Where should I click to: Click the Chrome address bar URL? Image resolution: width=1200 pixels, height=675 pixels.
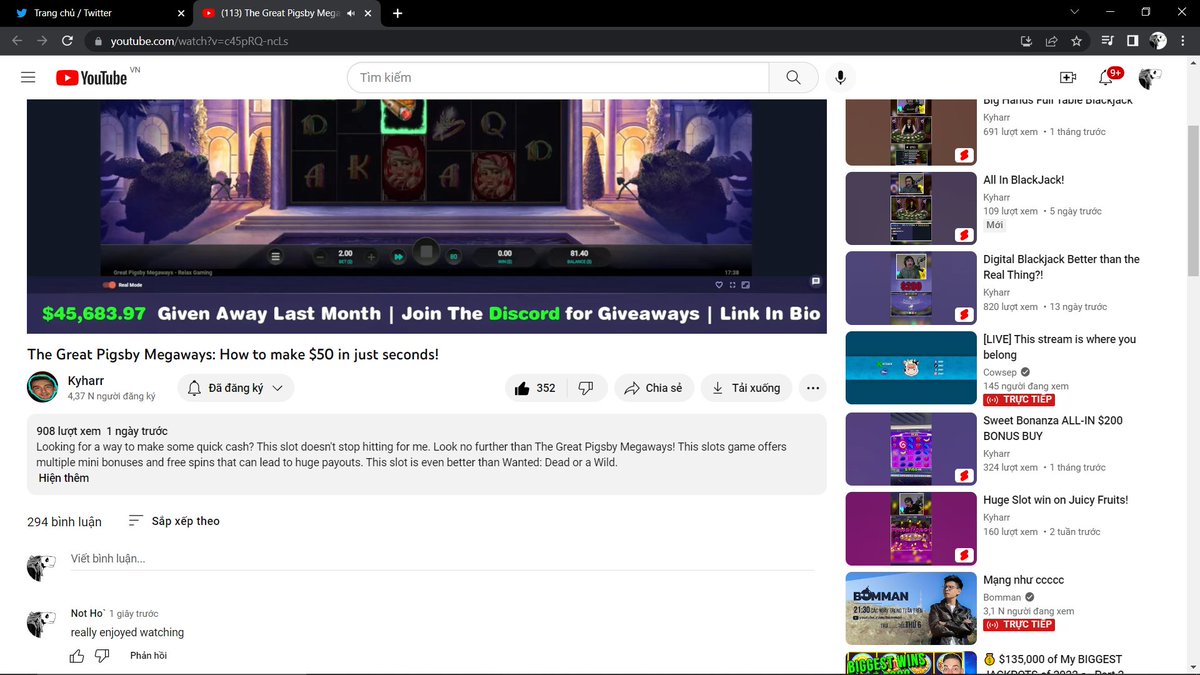point(199,42)
